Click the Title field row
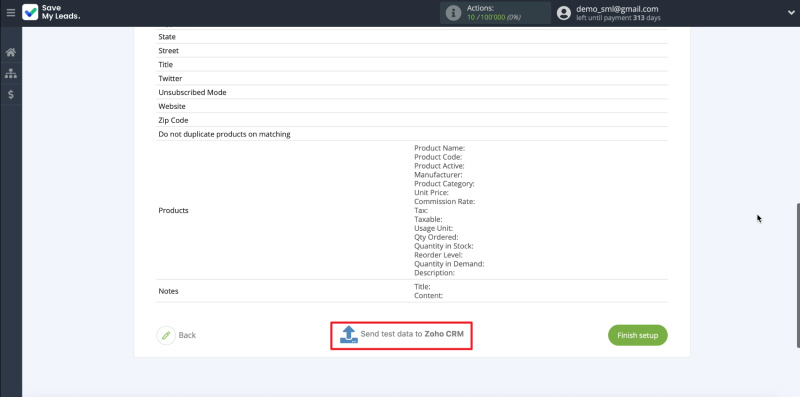 (x=412, y=64)
